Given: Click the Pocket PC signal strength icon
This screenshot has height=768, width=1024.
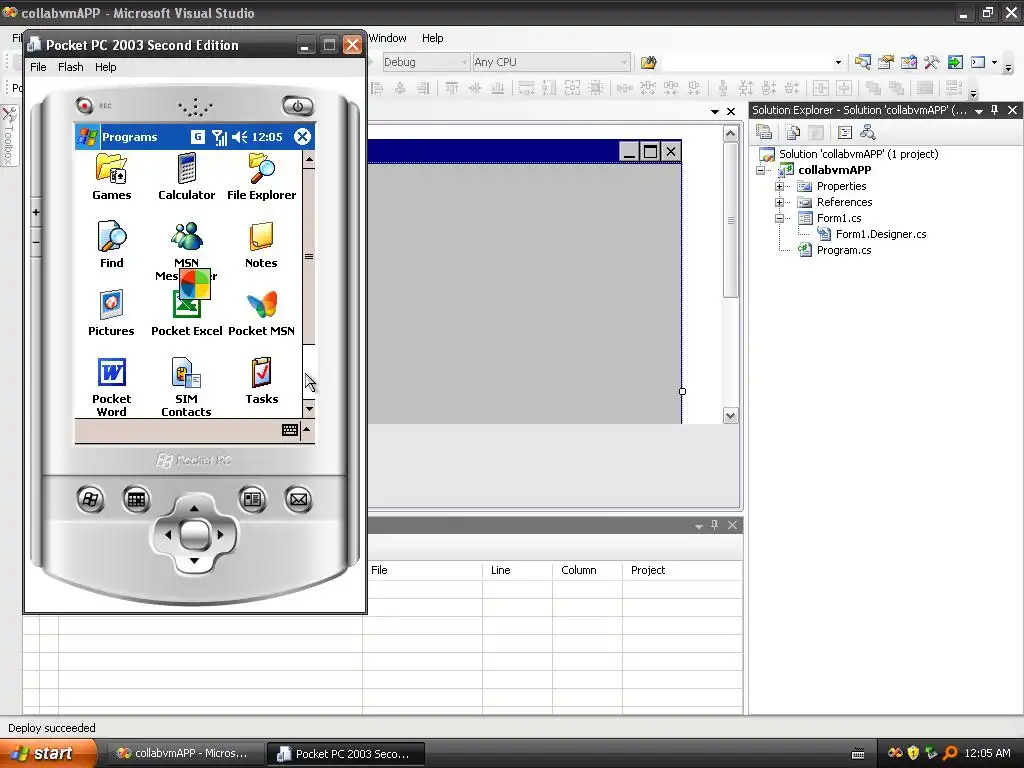Looking at the screenshot, I should click(219, 137).
